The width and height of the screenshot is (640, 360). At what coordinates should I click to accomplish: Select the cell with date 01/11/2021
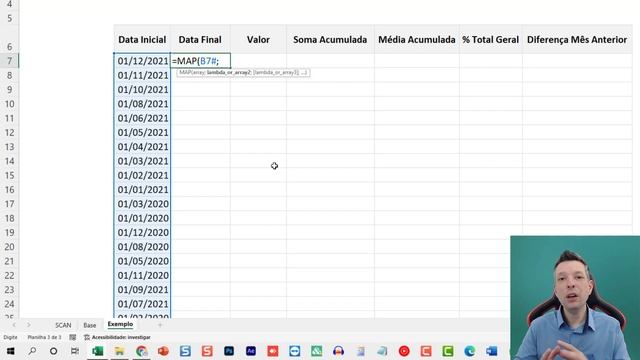point(142,75)
